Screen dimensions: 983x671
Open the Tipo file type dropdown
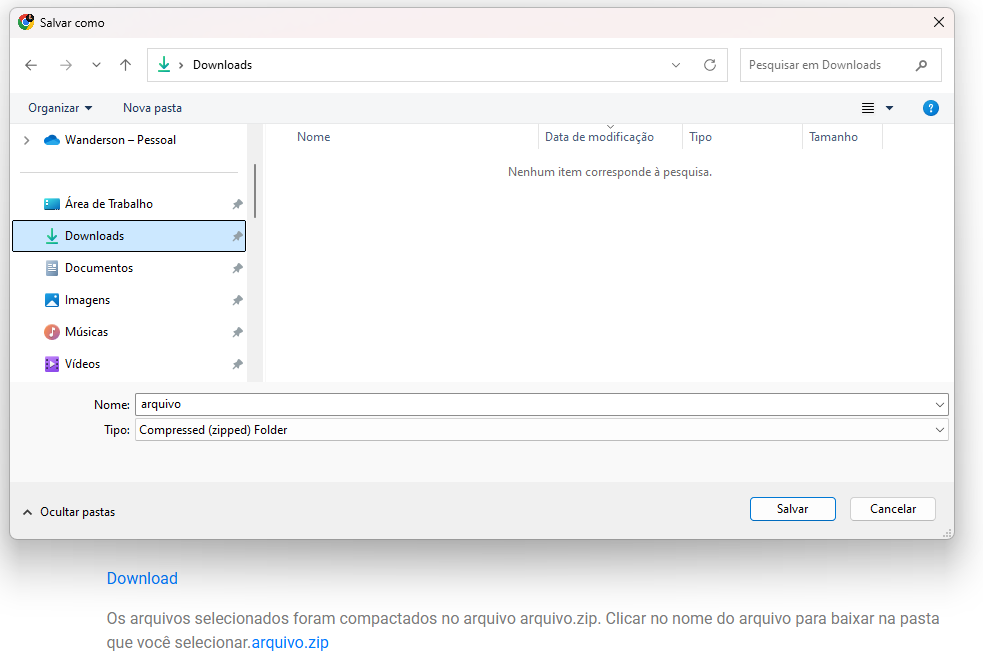[x=541, y=430]
